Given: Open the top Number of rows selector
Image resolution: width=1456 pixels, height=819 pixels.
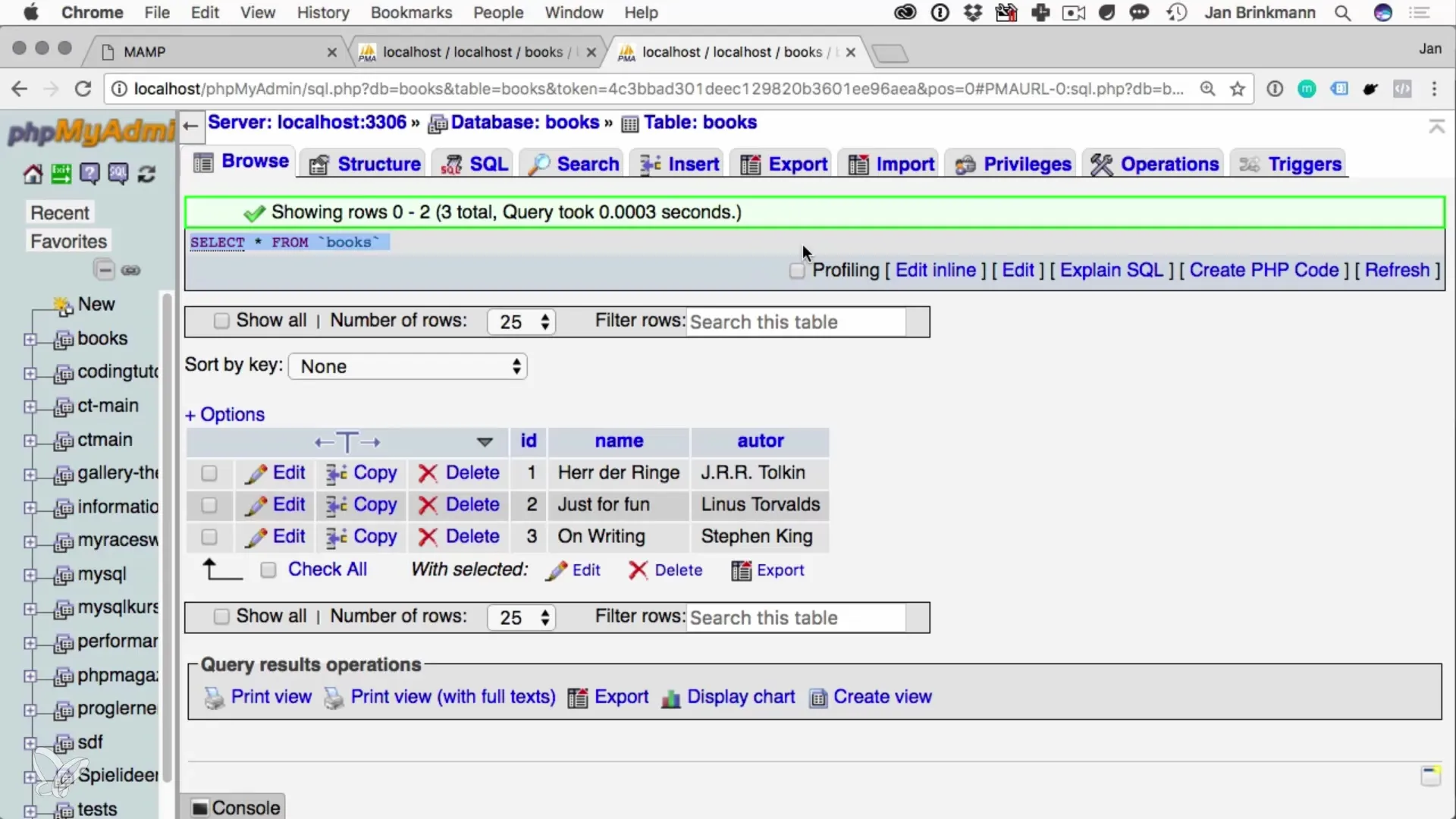Looking at the screenshot, I should point(522,322).
